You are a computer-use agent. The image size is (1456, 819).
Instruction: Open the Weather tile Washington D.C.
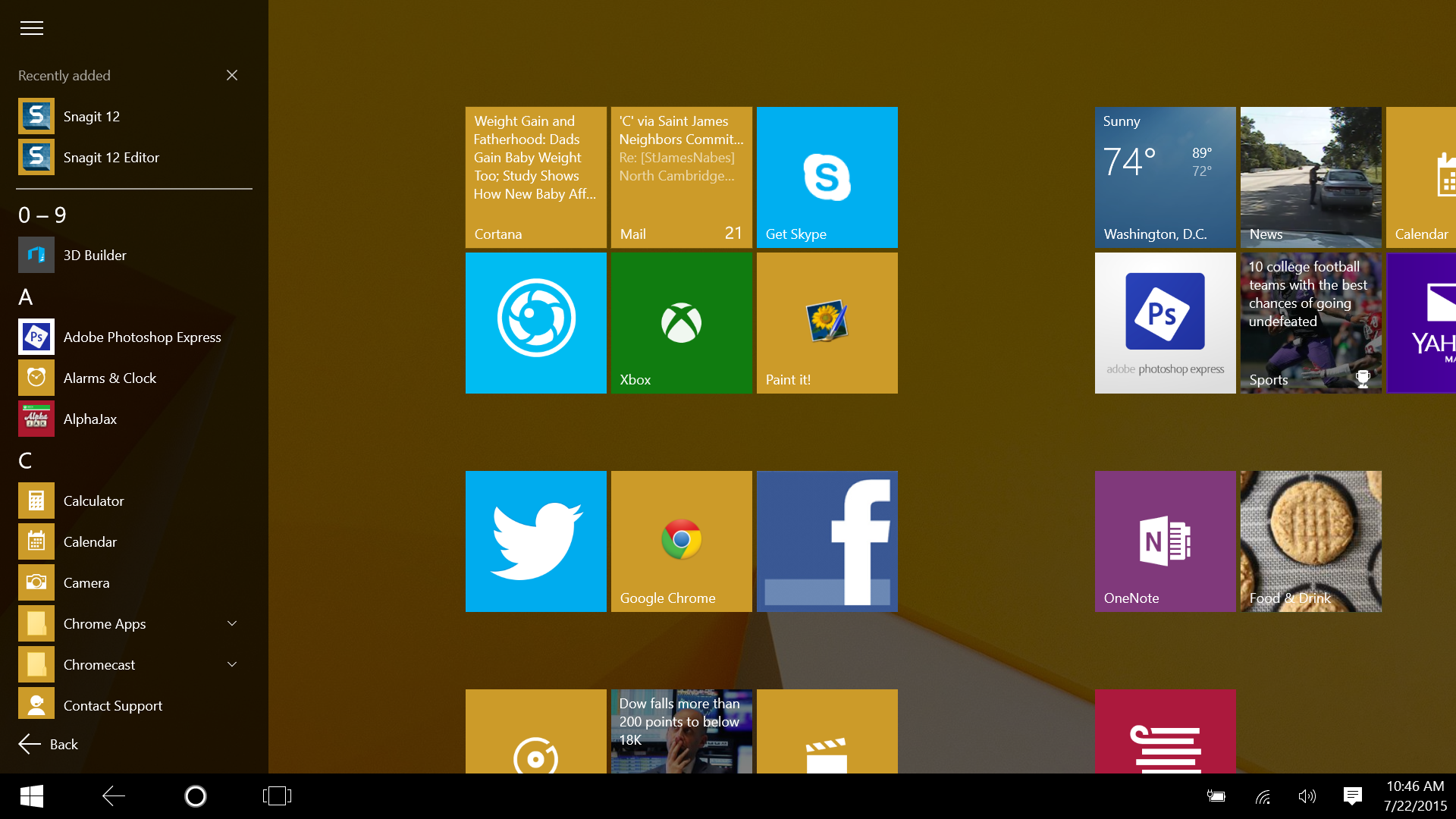[x=1165, y=177]
